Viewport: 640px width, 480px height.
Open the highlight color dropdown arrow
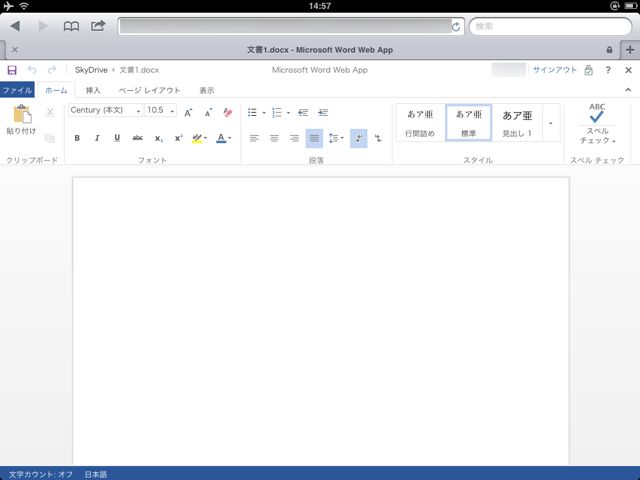tap(205, 138)
